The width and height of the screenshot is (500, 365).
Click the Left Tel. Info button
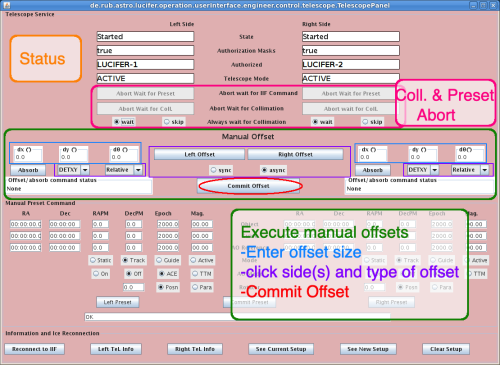pyautogui.click(x=116, y=349)
